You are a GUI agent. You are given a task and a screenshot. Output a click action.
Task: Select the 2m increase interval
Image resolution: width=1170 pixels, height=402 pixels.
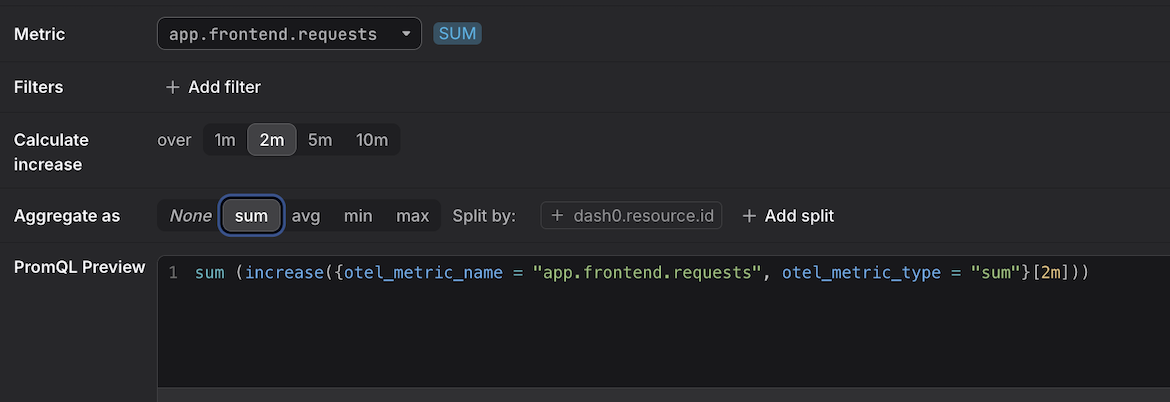pyautogui.click(x=271, y=140)
